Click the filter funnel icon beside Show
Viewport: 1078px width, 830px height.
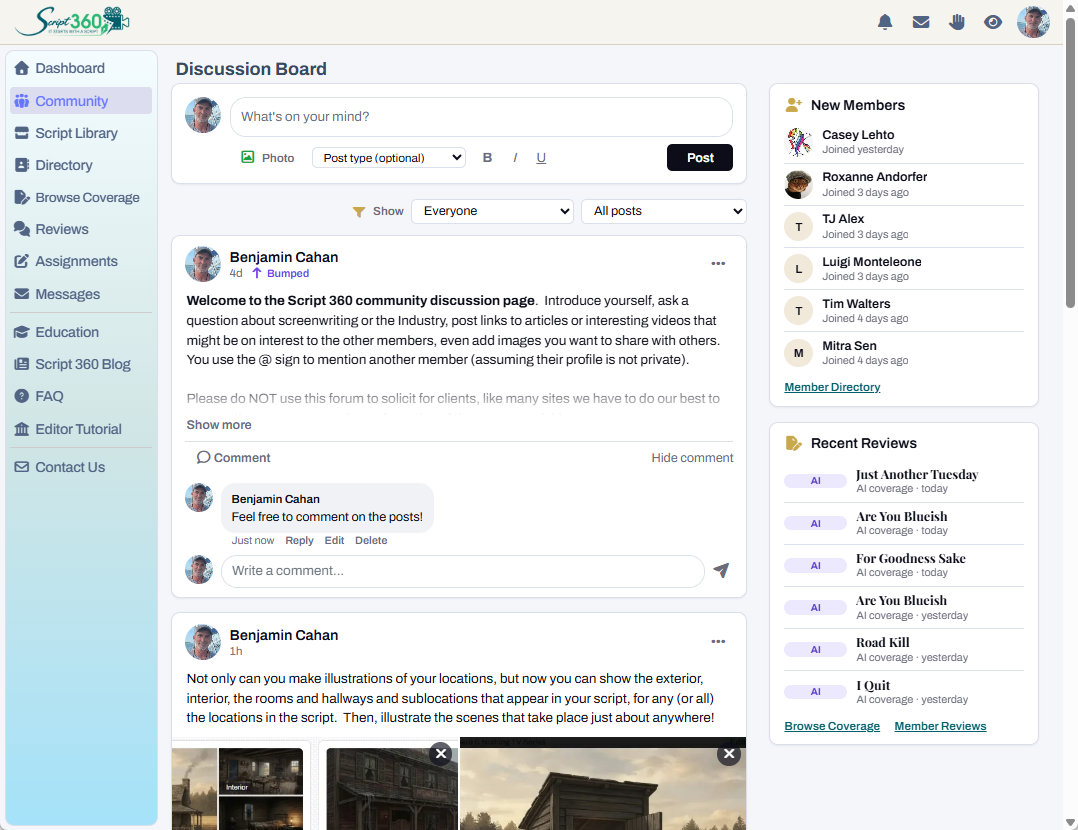point(358,212)
